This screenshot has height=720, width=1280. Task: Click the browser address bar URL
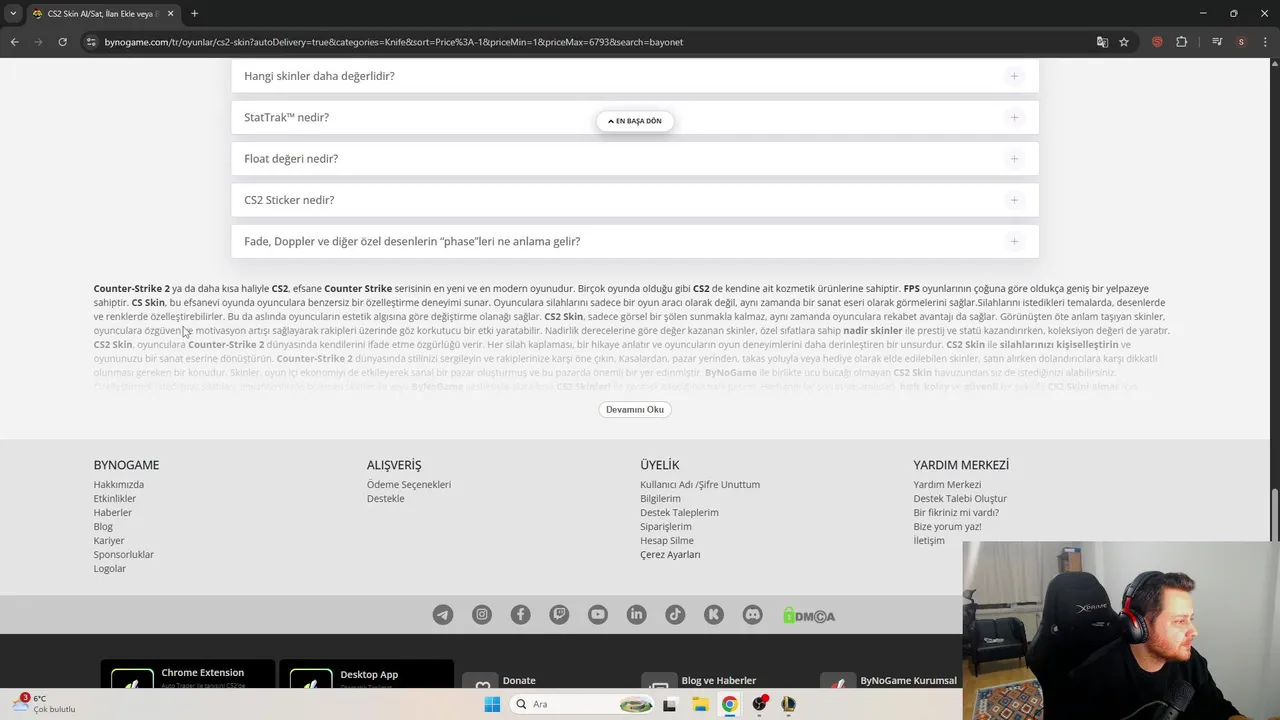coord(394,42)
